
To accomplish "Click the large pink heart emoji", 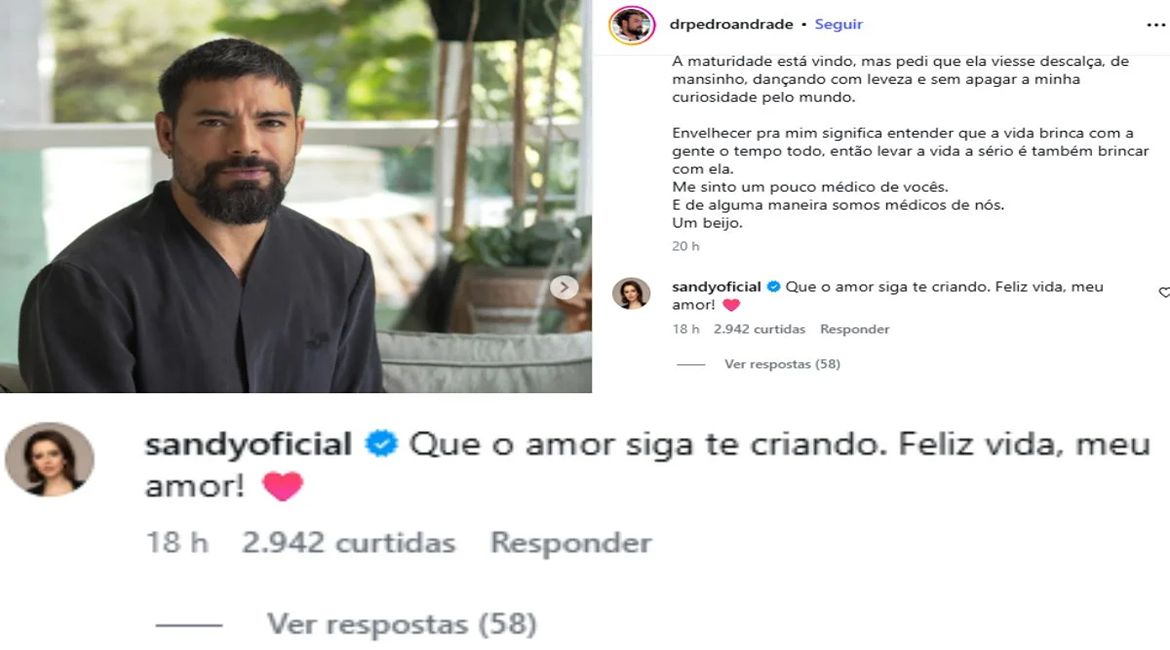I will click(283, 487).
